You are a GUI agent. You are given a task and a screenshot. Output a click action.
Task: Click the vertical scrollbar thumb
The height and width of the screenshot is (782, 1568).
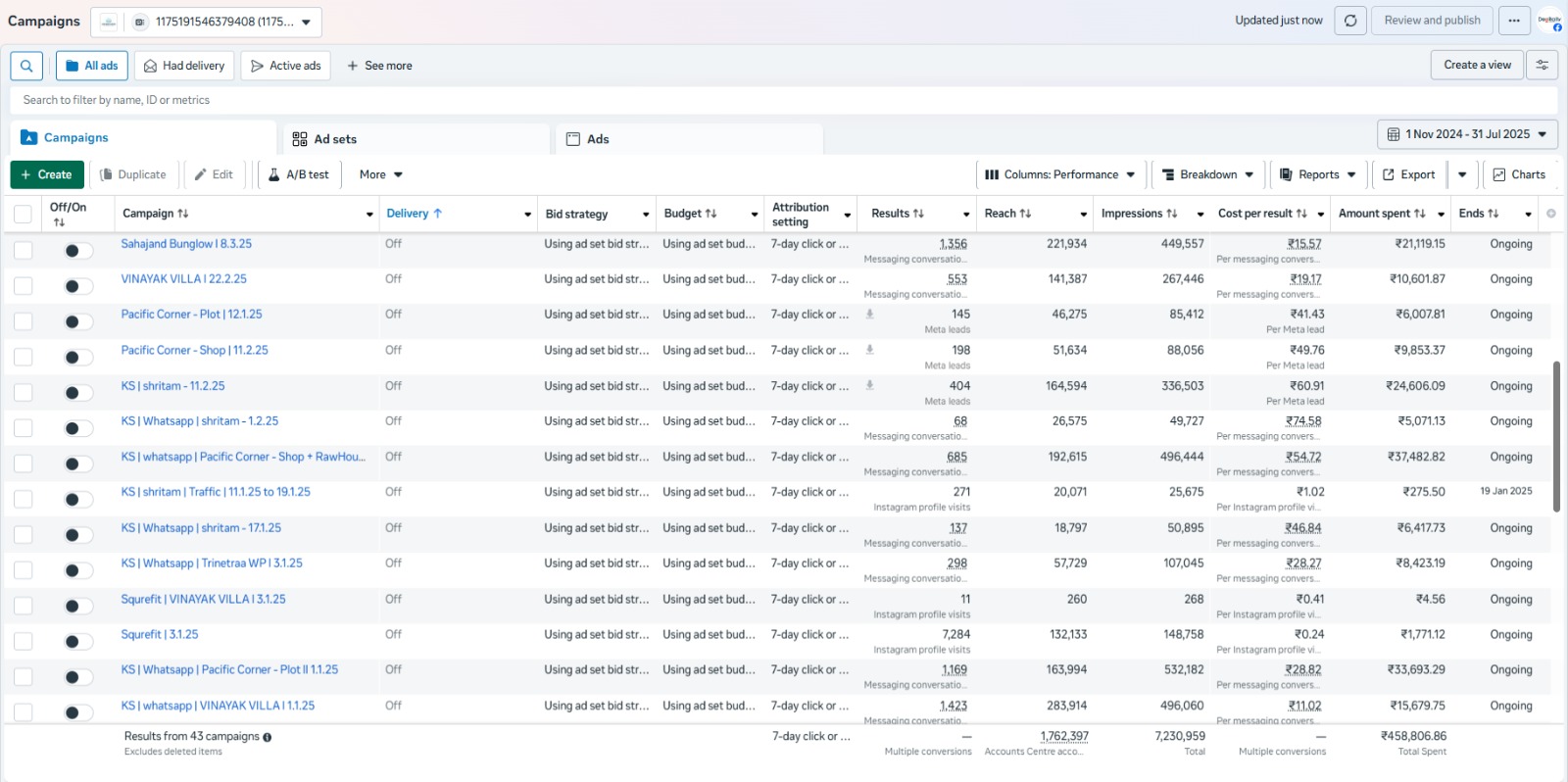(x=1556, y=436)
